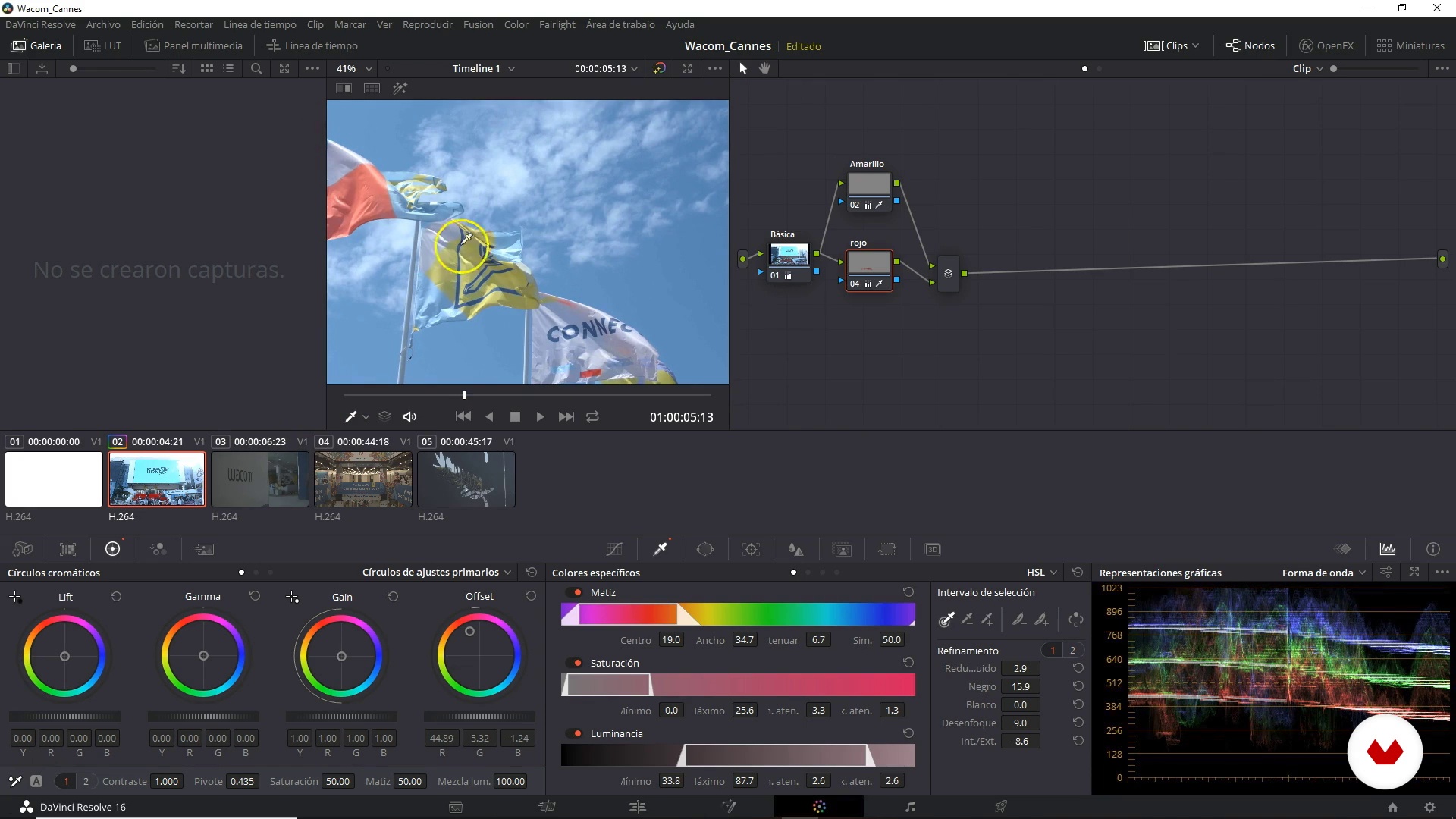Disable the Saturación qualifier channel
This screenshot has width=1456, height=819.
point(578,664)
